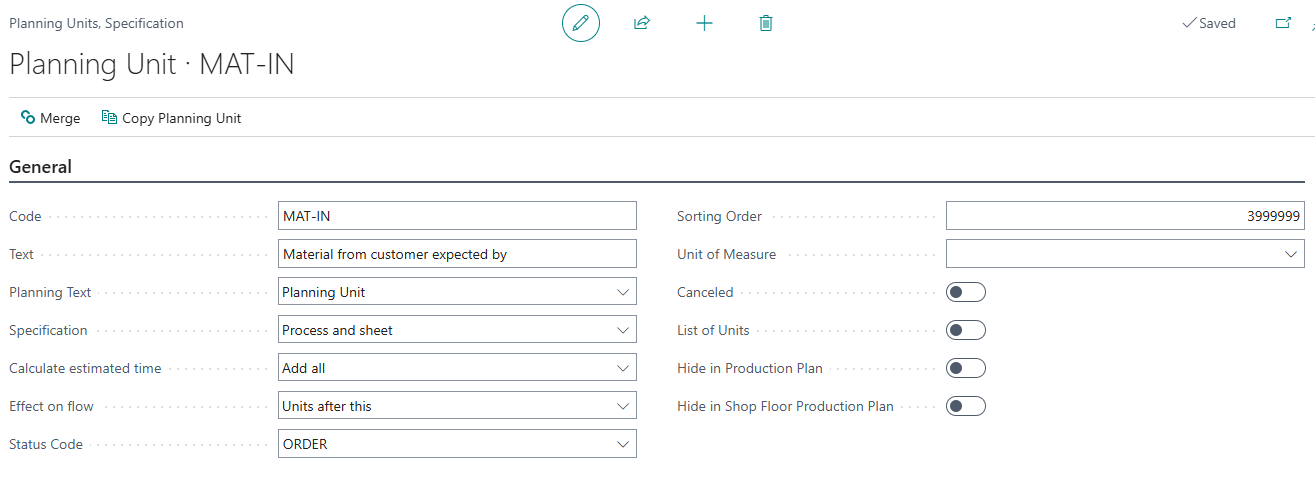Click the Text input field
The height and width of the screenshot is (478, 1315).
(x=457, y=254)
